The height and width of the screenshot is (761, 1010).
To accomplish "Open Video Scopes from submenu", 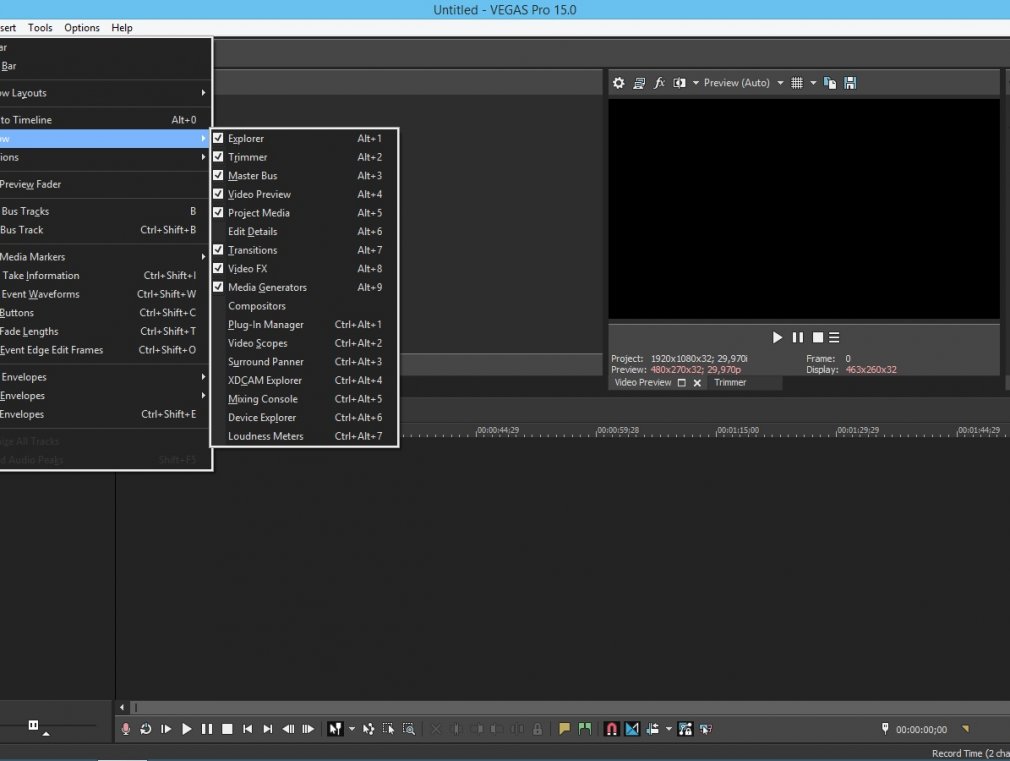I will pyautogui.click(x=304, y=343).
